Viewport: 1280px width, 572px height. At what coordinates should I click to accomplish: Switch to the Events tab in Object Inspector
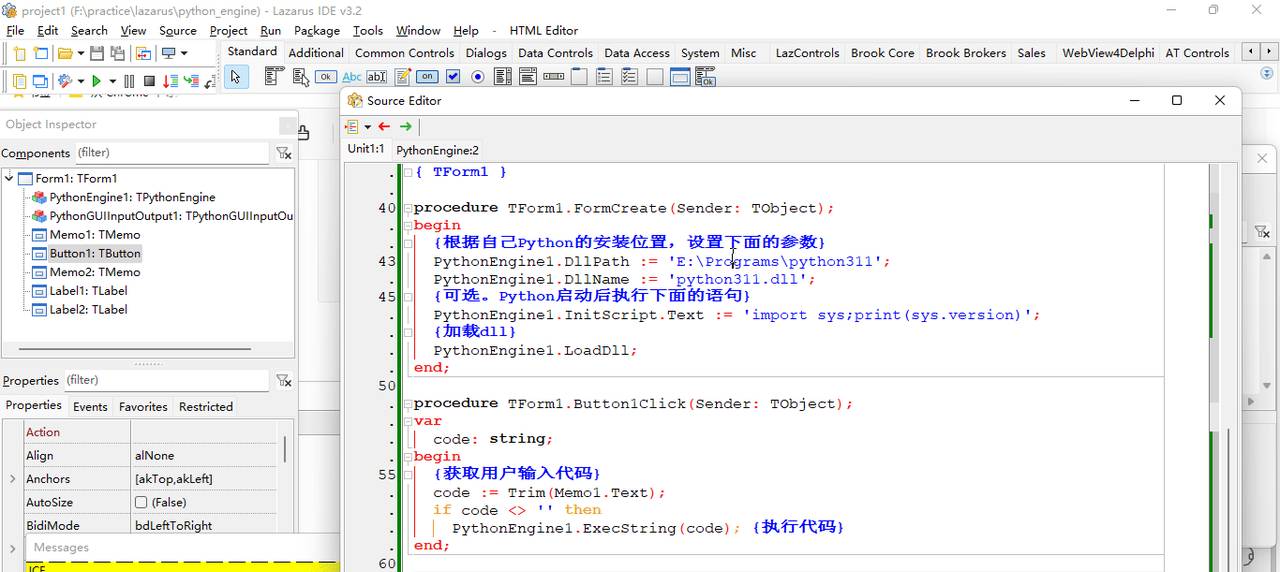90,406
